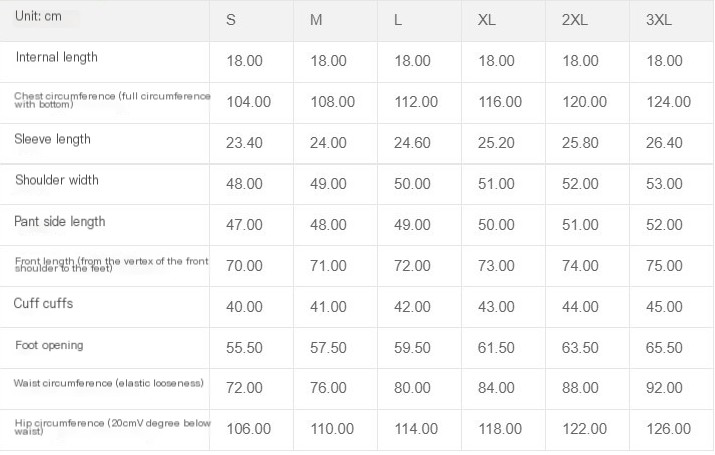715x455 pixels.
Task: Select the Shoulder width row label
Action: coord(57,180)
